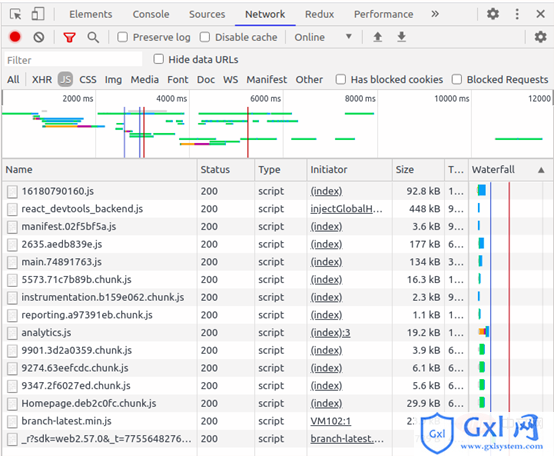Open the Redux tab
Viewport: 554px width, 456px height.
pyautogui.click(x=320, y=14)
